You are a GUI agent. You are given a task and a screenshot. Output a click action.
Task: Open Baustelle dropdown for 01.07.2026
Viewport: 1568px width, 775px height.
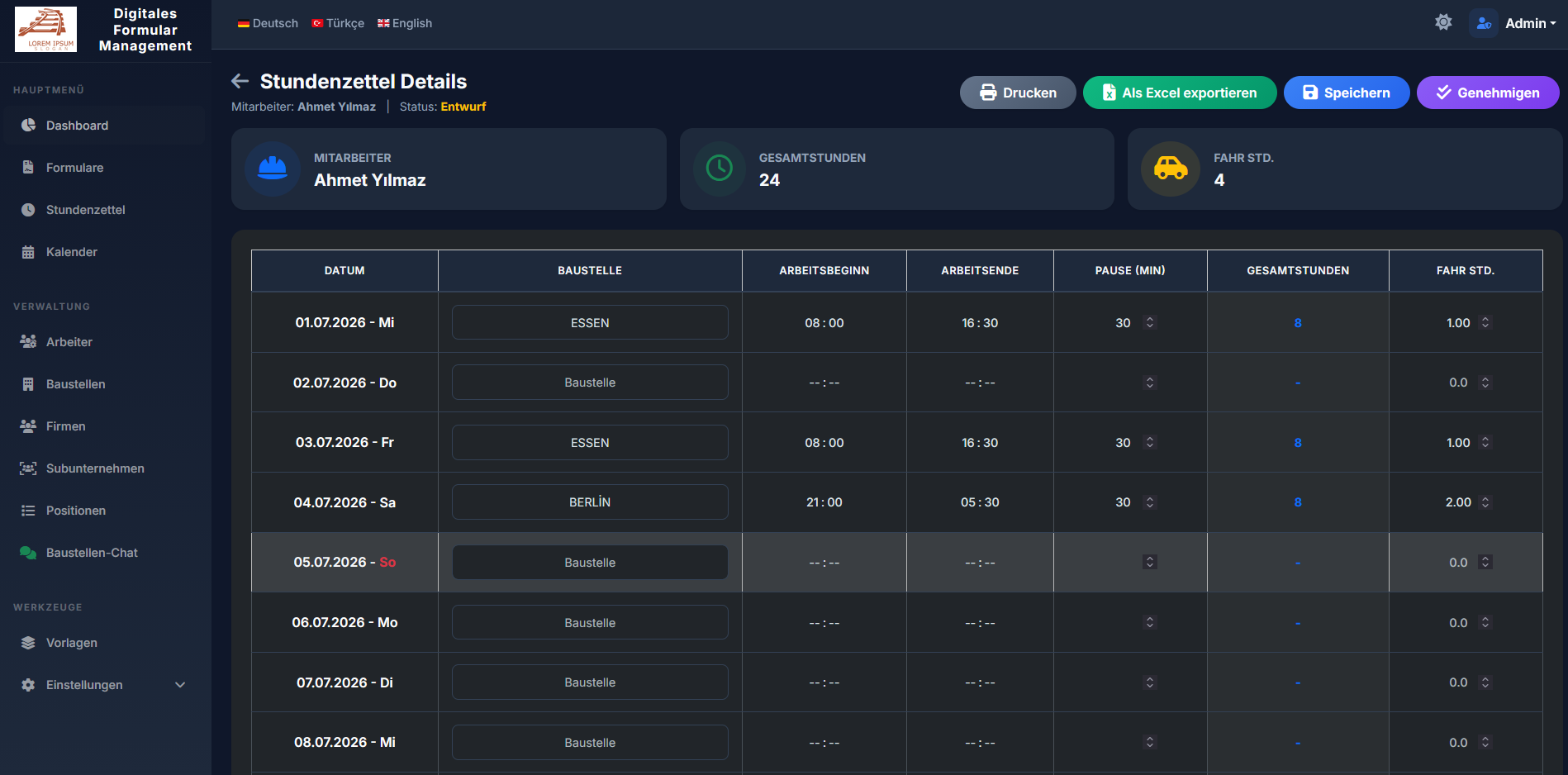click(590, 322)
